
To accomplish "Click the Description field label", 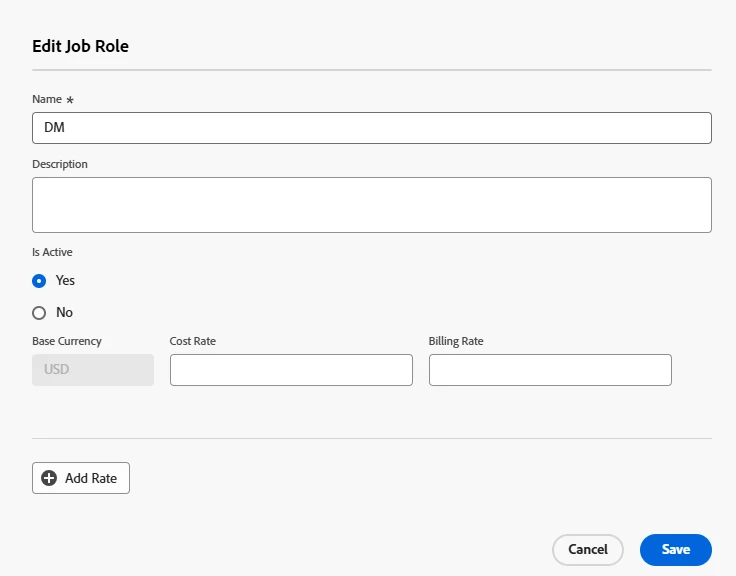I will point(60,164).
